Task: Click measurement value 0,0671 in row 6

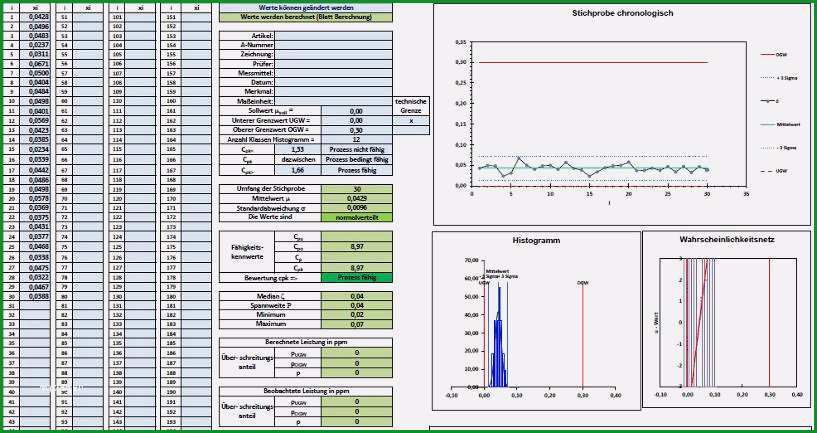Action: point(35,64)
